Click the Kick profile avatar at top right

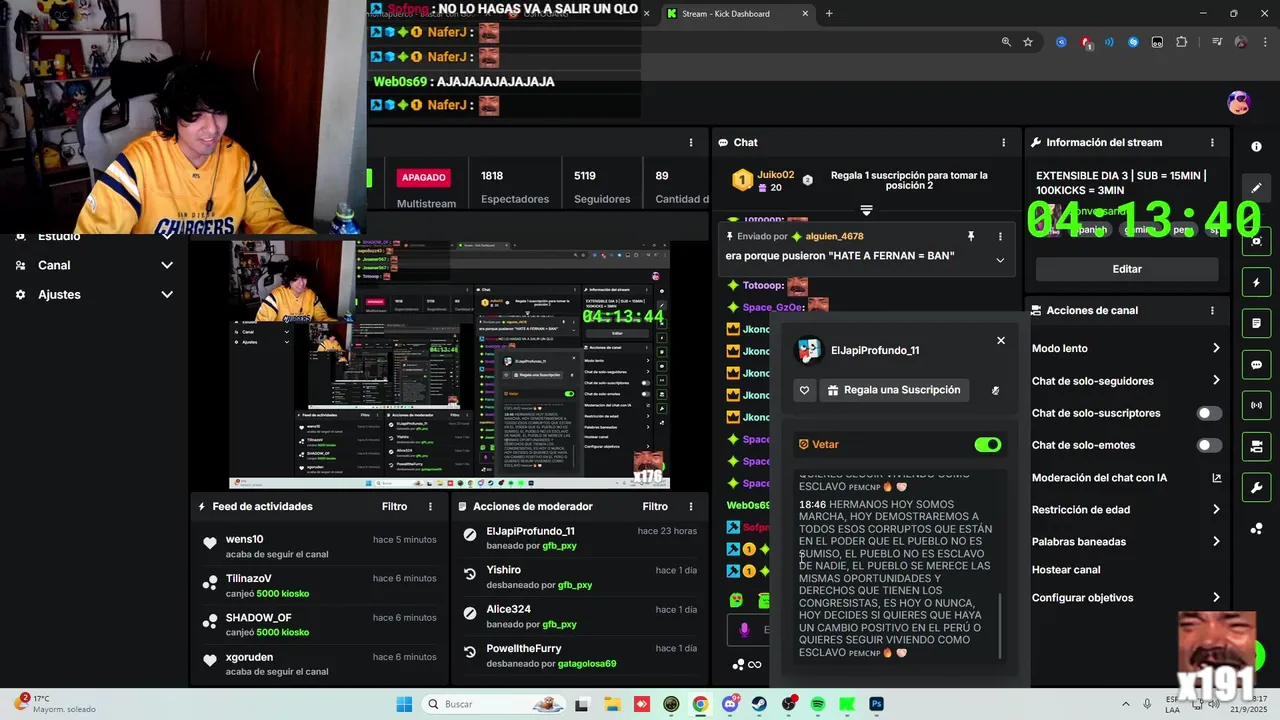(x=1239, y=102)
